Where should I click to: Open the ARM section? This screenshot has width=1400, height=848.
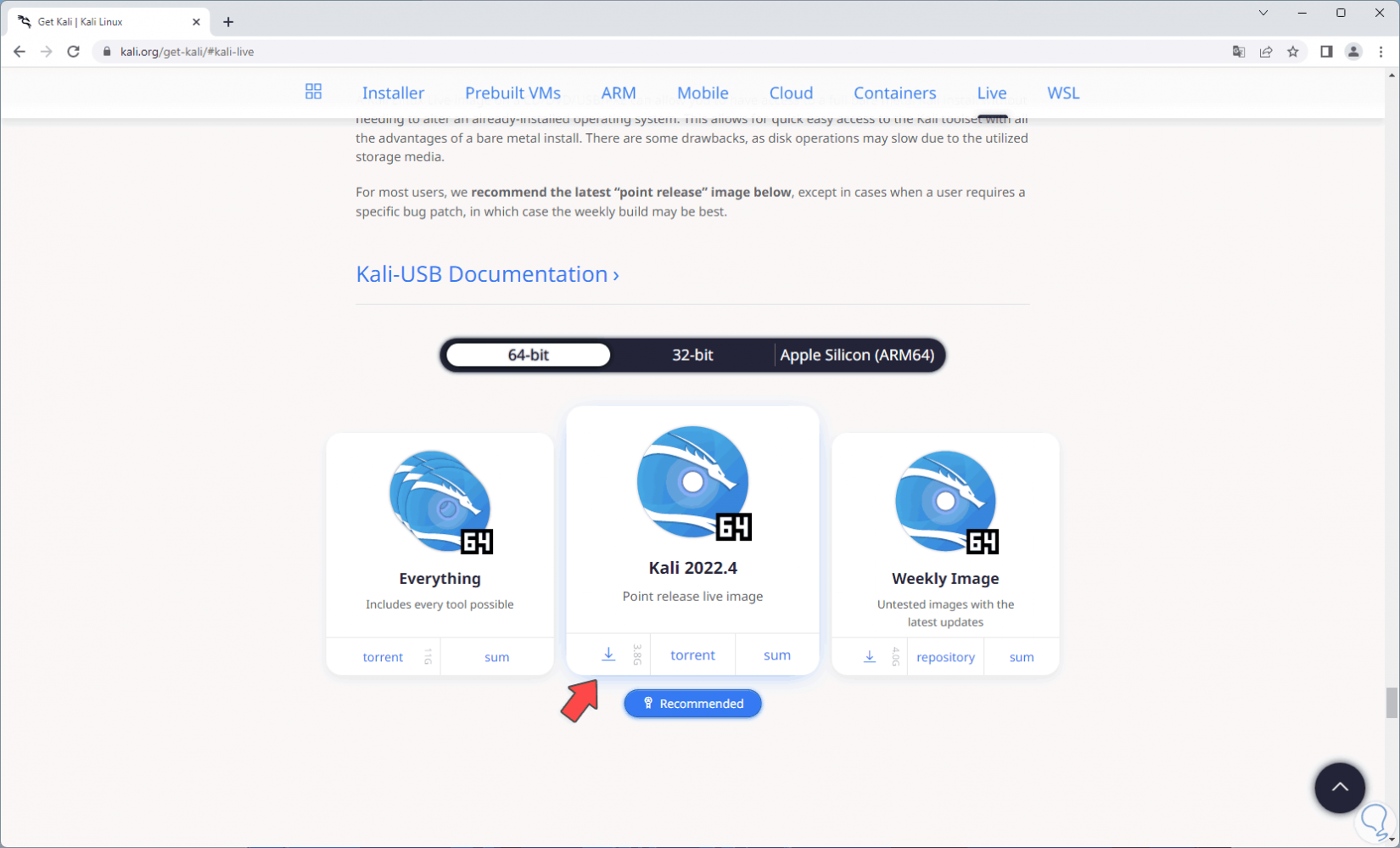[619, 93]
